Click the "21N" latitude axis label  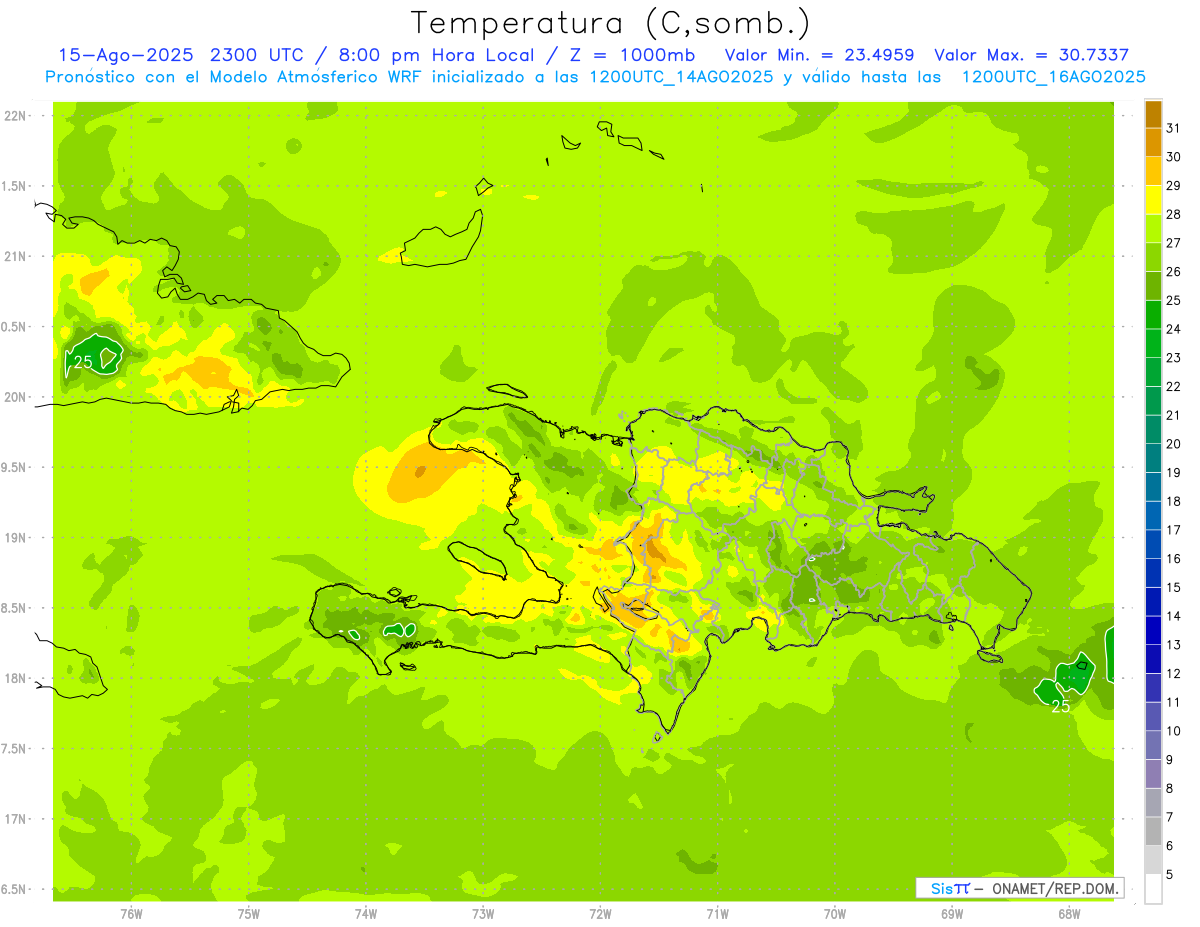pos(16,257)
